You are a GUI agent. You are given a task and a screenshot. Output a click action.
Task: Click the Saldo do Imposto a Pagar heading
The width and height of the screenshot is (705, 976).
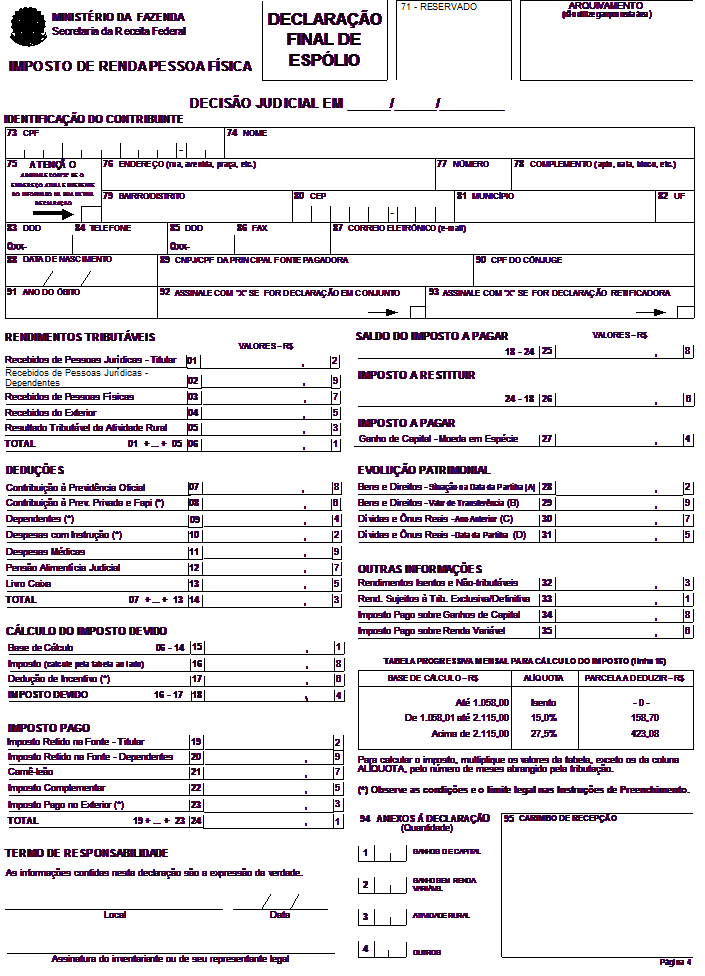(432, 336)
